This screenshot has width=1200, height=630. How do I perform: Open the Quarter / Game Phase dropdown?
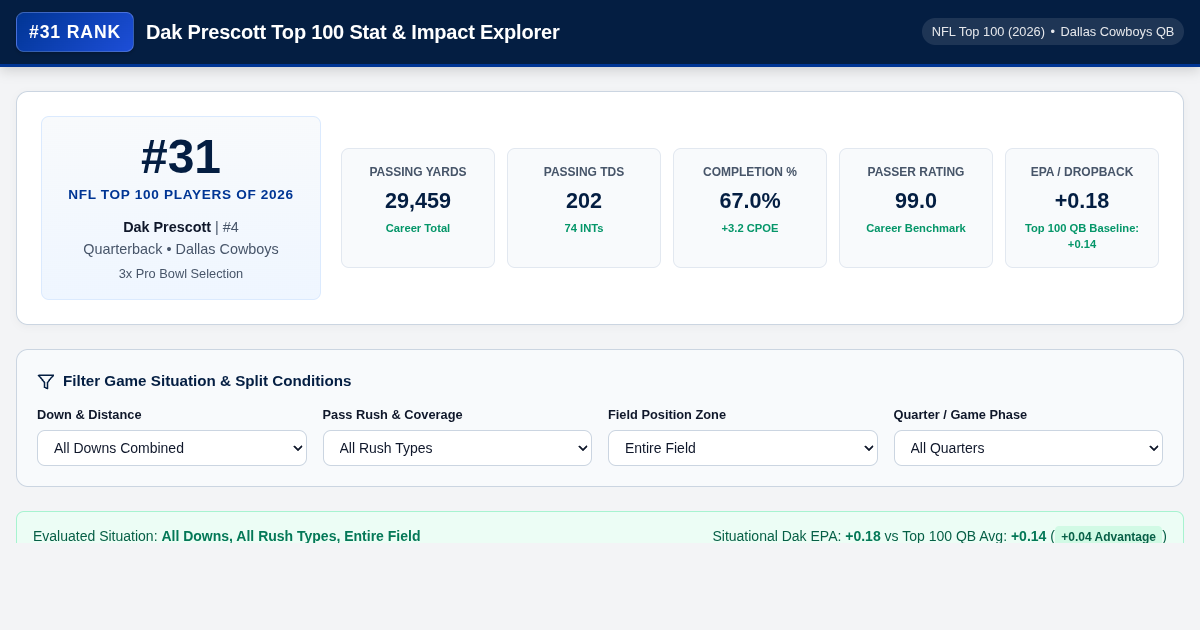click(x=1028, y=448)
